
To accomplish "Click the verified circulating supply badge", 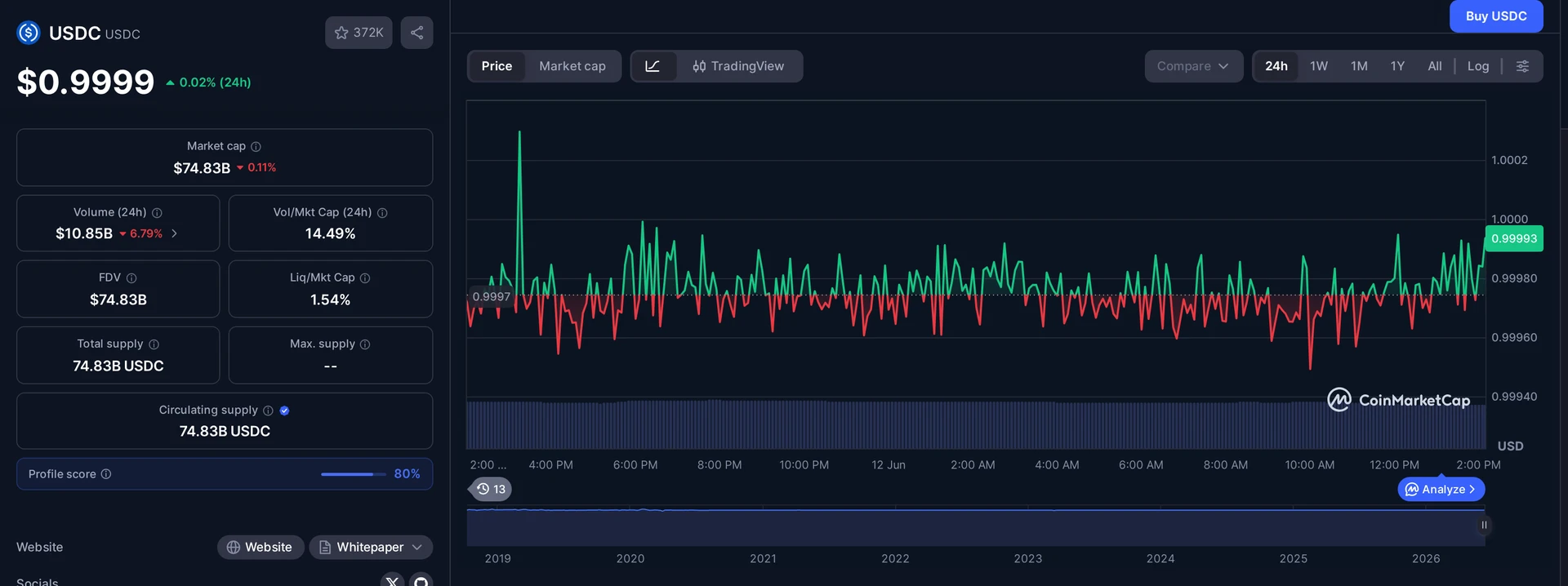I will 284,411.
